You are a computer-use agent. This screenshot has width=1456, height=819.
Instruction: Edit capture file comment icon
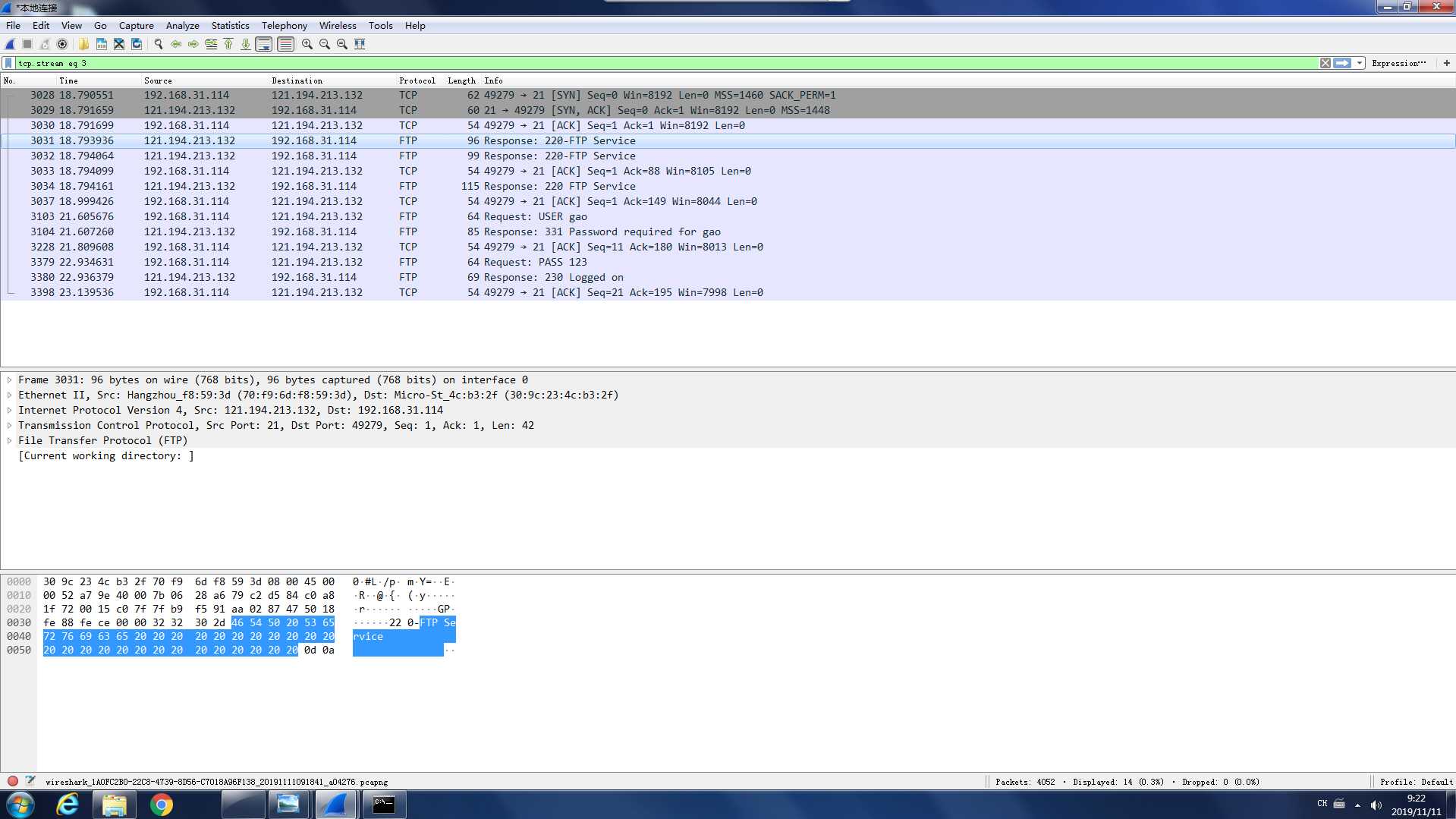pyautogui.click(x=30, y=781)
